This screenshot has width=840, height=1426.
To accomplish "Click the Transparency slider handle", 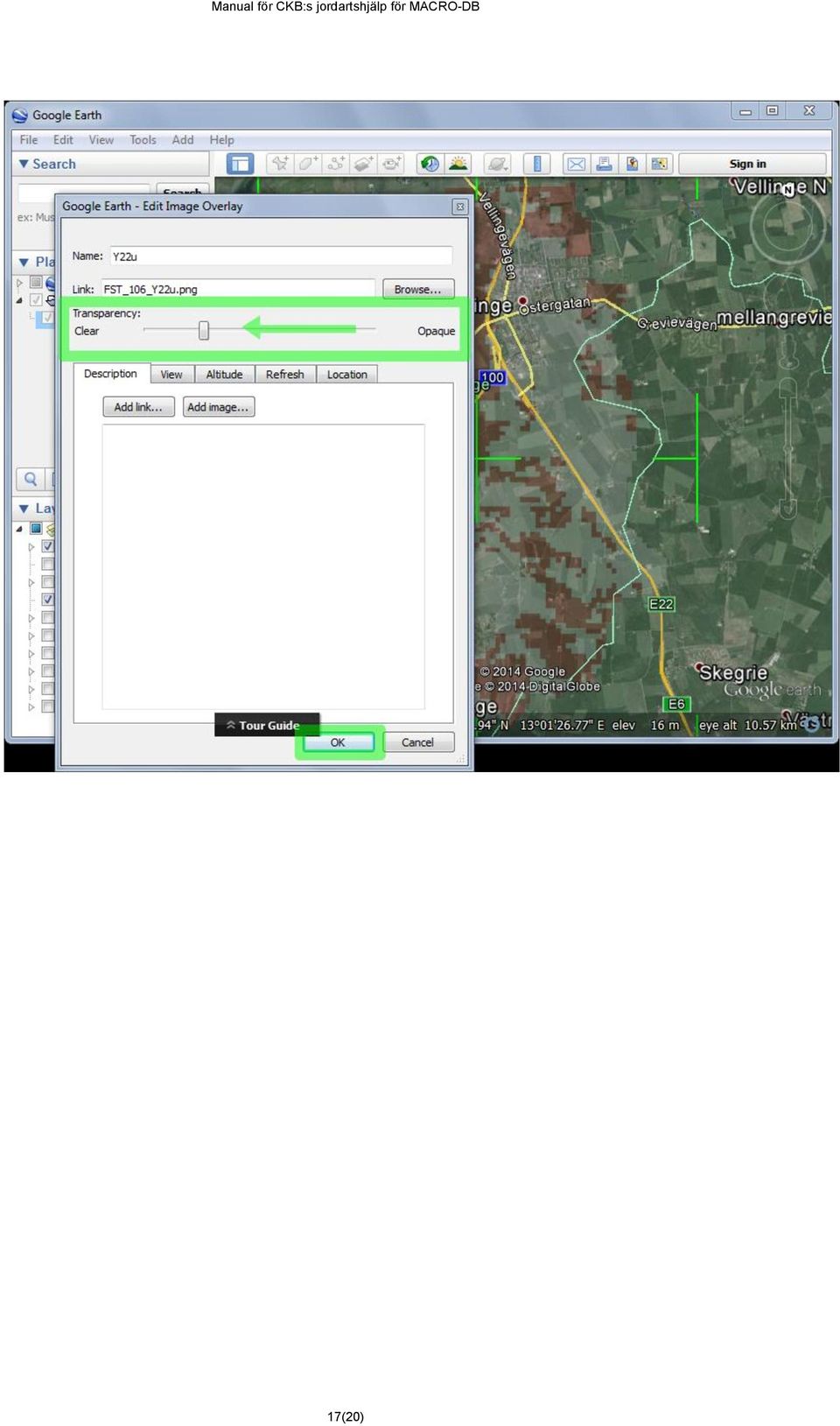I will click(x=204, y=330).
